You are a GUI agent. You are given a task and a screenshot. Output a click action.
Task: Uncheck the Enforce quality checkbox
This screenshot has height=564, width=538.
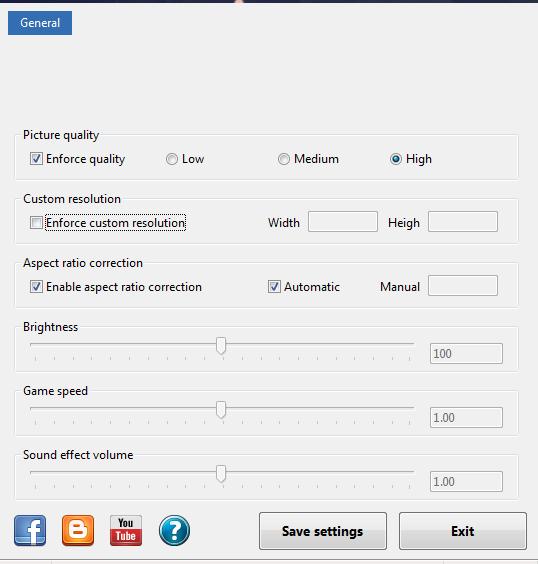tap(36, 159)
